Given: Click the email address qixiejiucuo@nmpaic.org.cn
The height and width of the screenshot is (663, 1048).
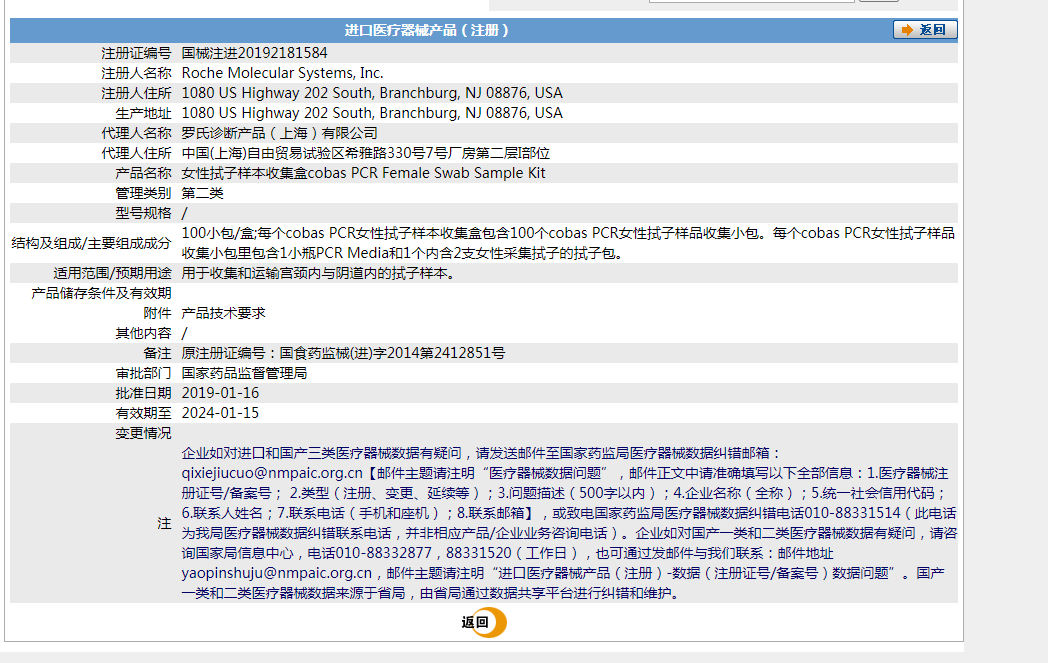Looking at the screenshot, I should point(272,473).
